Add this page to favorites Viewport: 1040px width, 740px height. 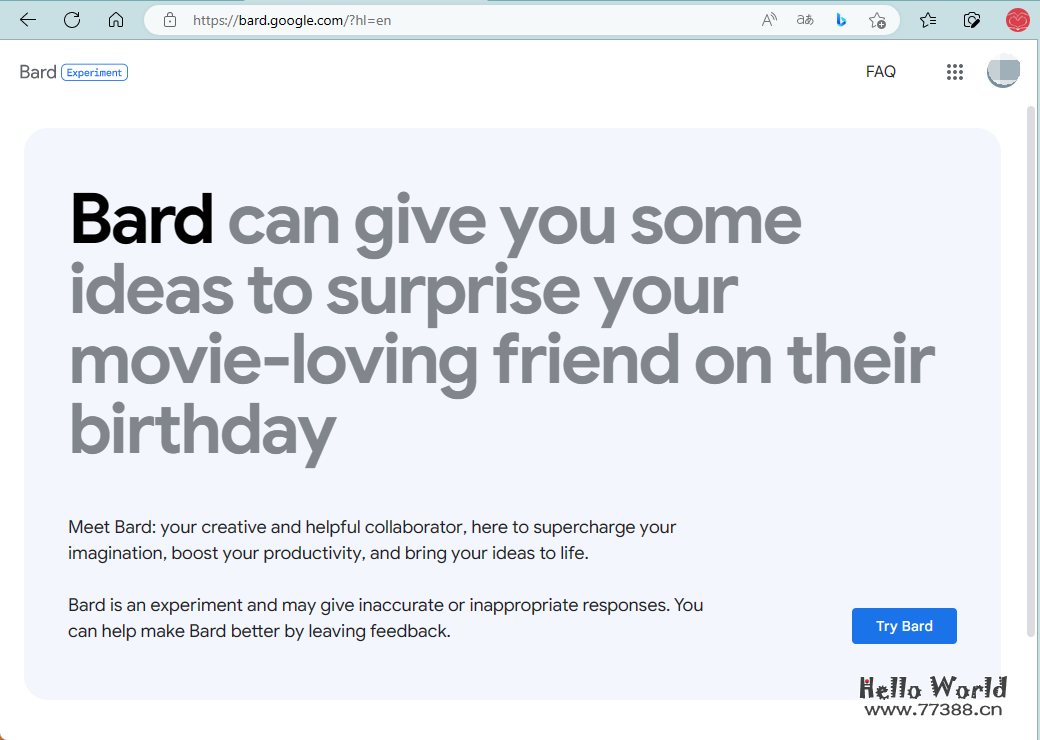click(x=877, y=19)
